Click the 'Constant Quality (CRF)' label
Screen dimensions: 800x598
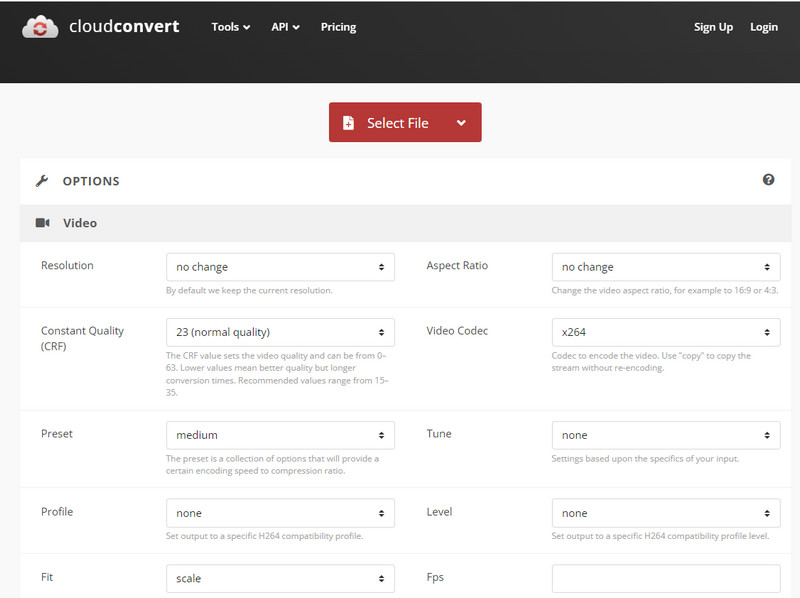click(x=82, y=338)
